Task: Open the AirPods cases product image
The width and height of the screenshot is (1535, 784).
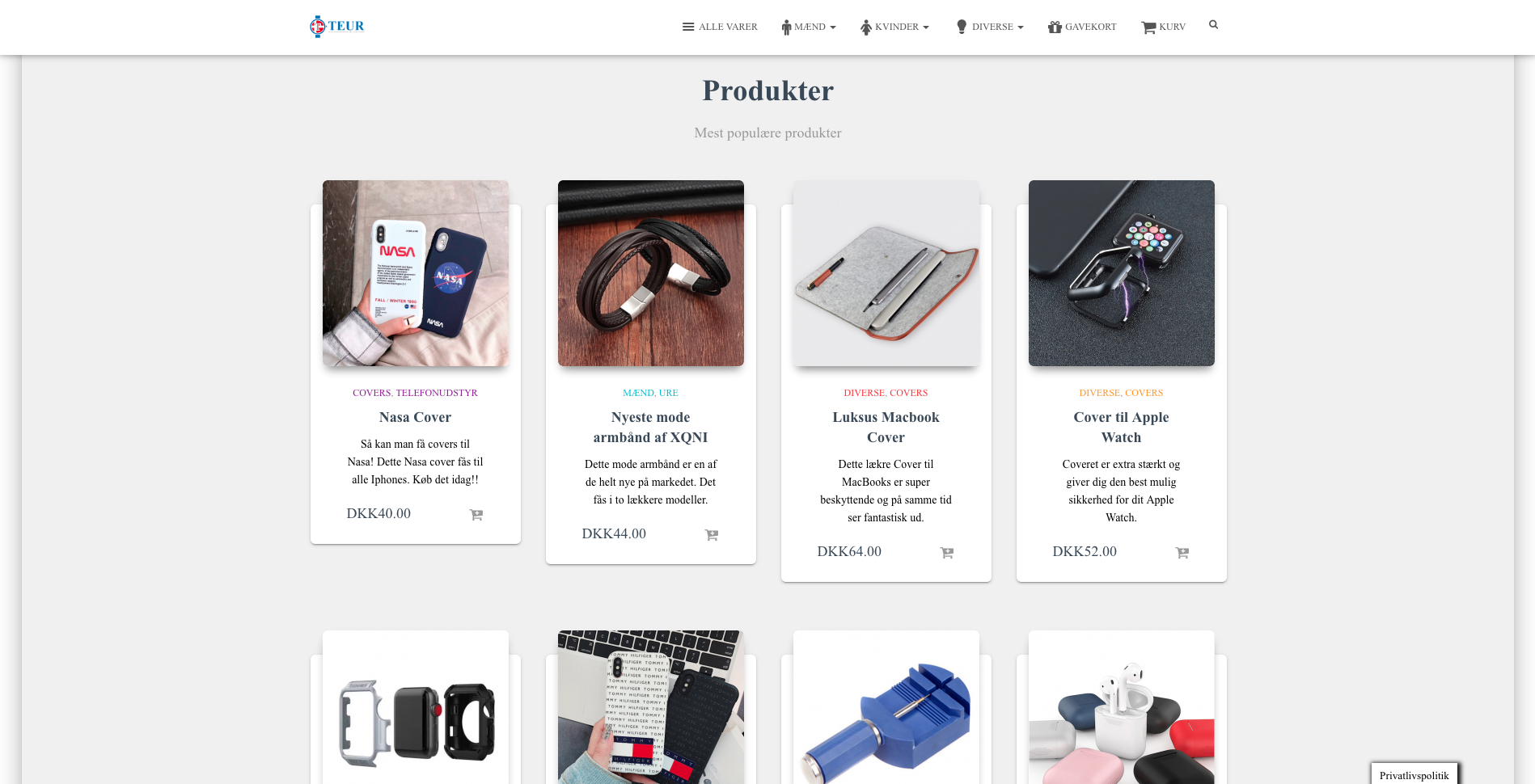Action: pyautogui.click(x=1122, y=707)
